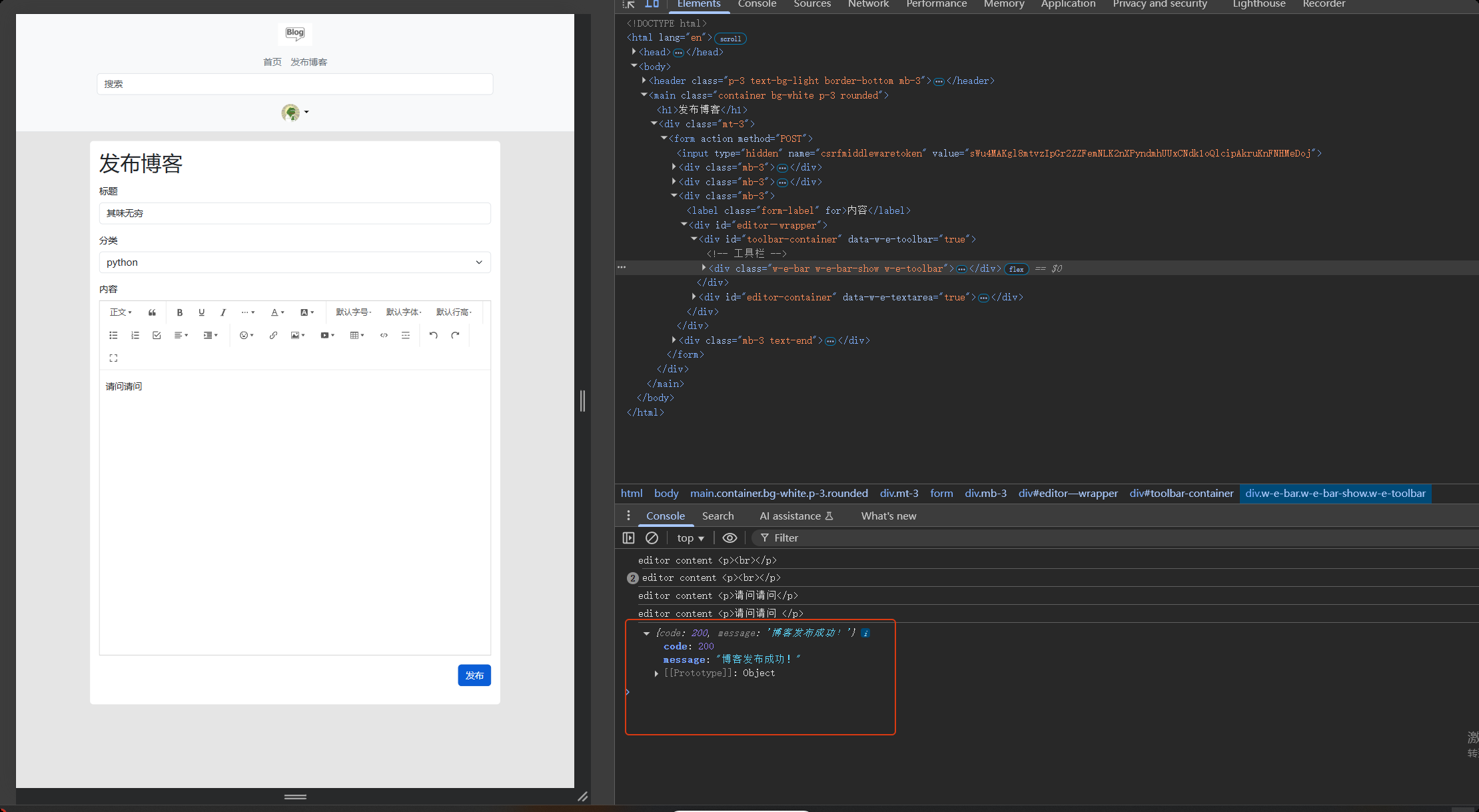Expand the head element in DOM tree
This screenshot has height=812, width=1479.
click(x=634, y=52)
